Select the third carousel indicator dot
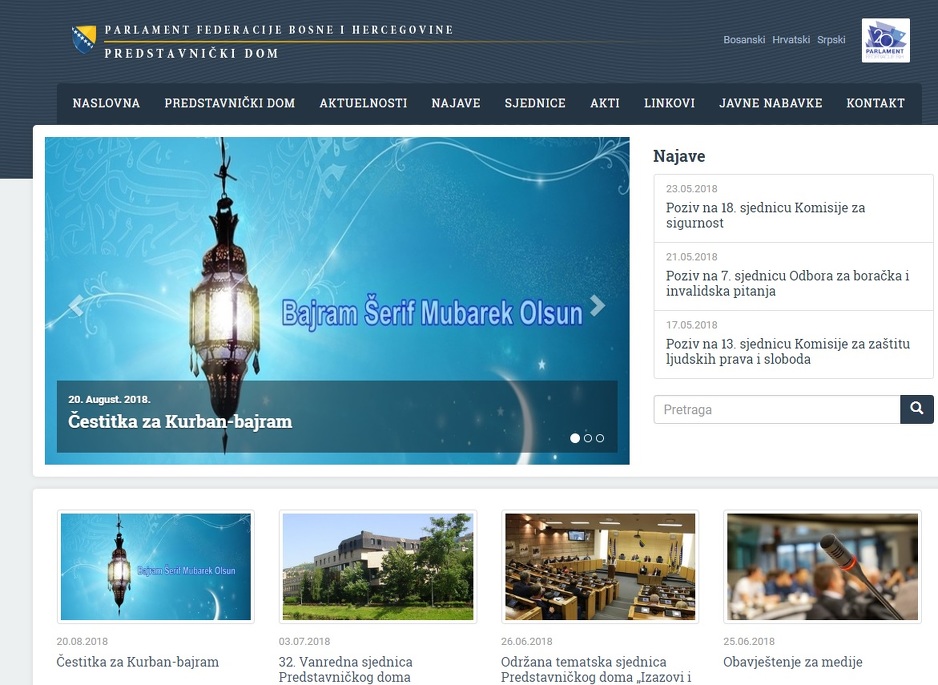 (x=600, y=438)
